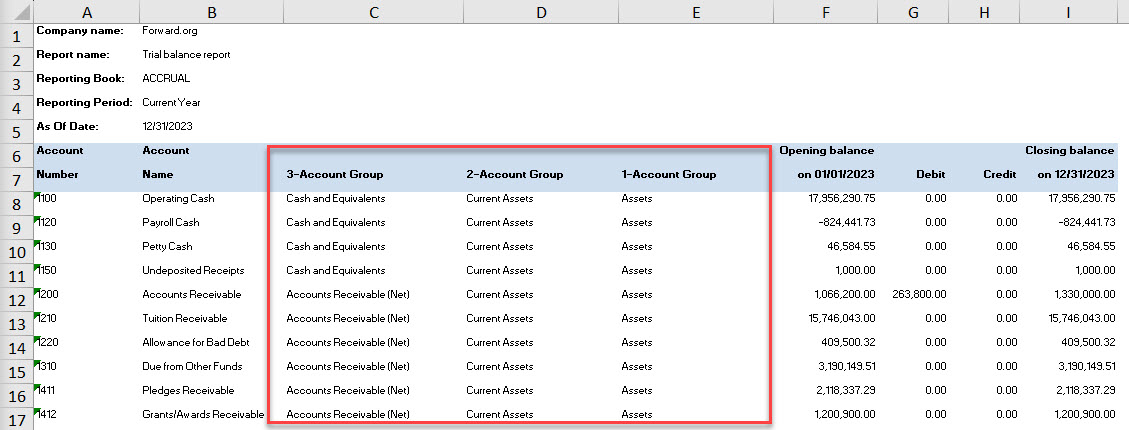Click the Select All corner box
1129x430 pixels.
coord(16,10)
